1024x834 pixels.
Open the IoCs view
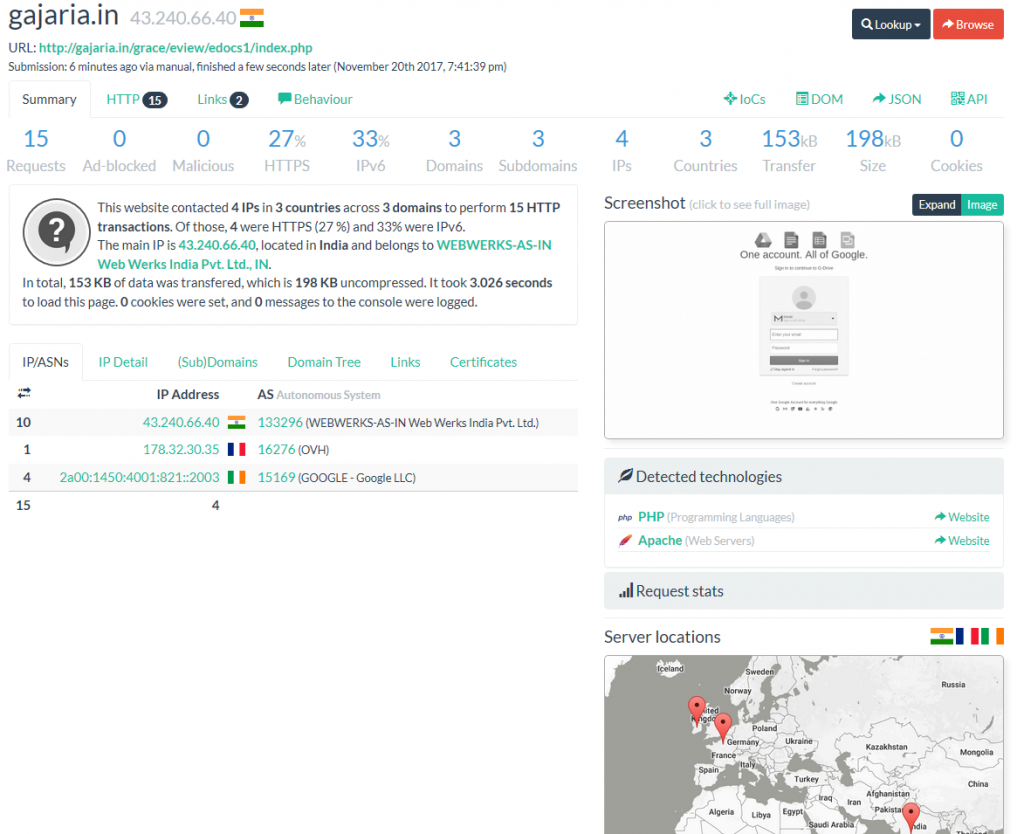click(744, 99)
